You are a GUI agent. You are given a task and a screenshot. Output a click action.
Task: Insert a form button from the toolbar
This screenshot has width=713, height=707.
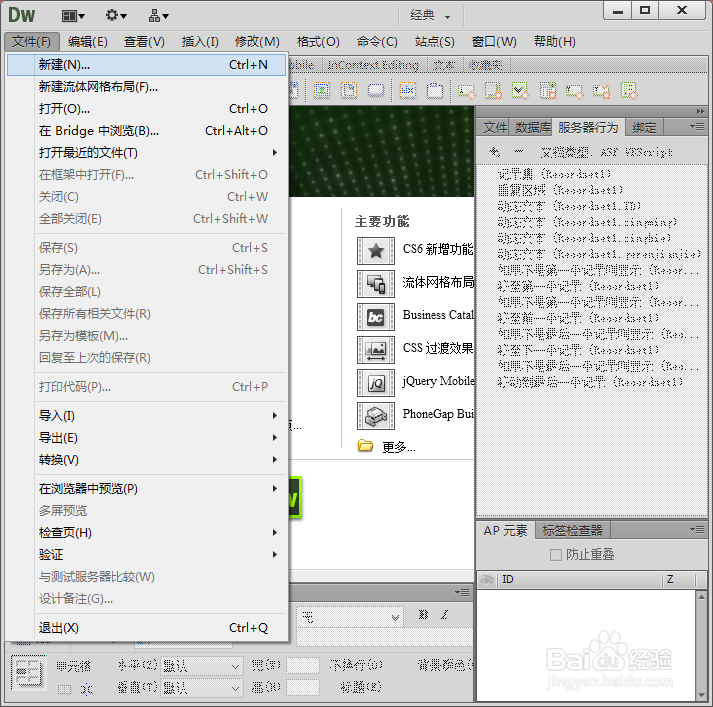coord(376,90)
